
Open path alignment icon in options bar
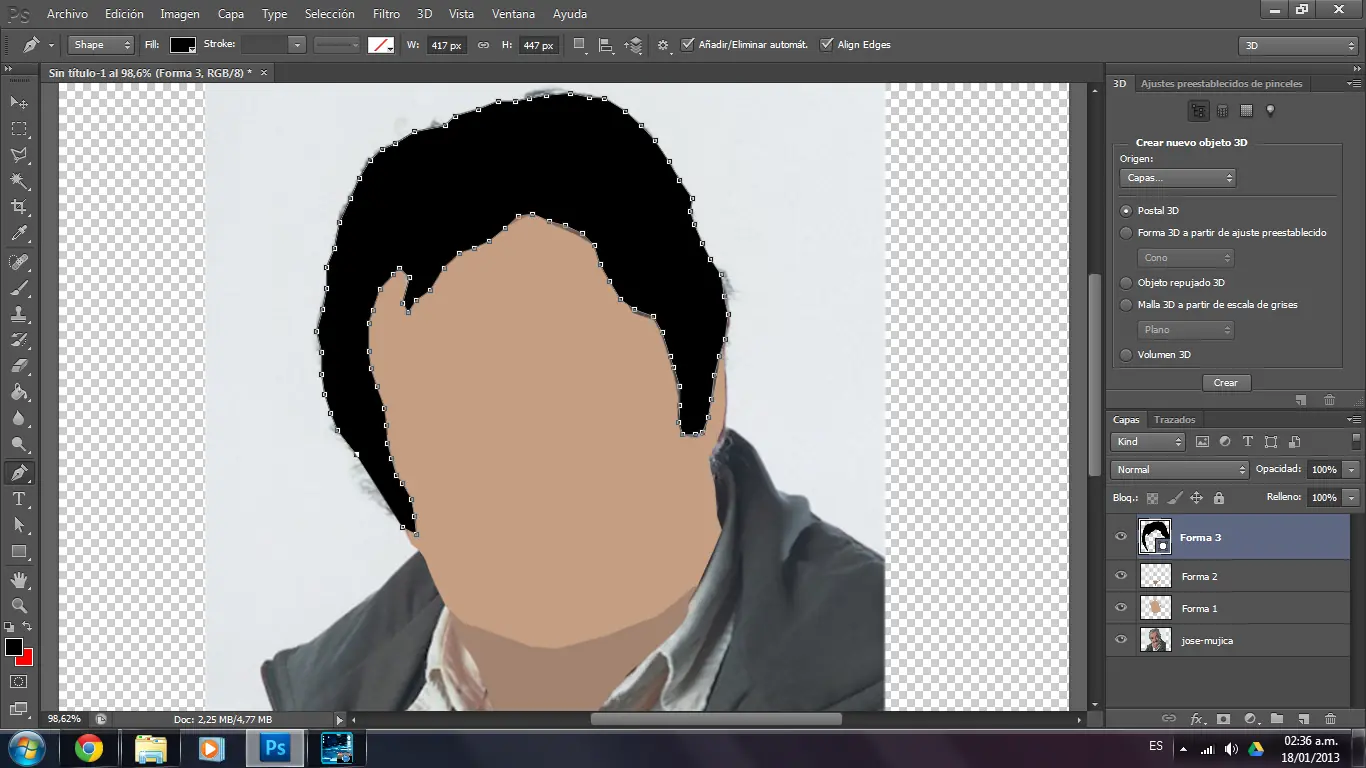605,45
